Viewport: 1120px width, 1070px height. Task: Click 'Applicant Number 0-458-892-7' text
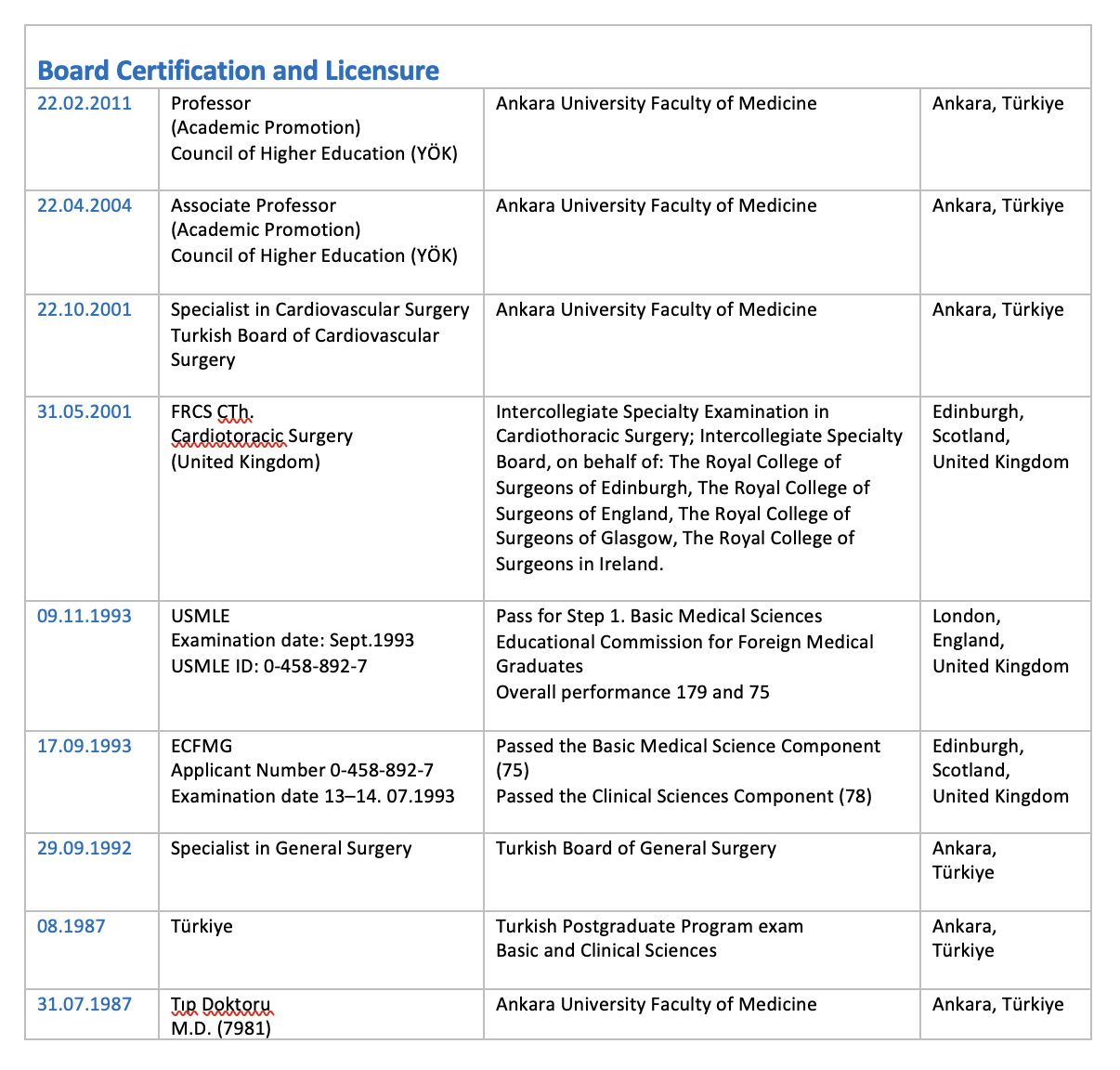302,770
